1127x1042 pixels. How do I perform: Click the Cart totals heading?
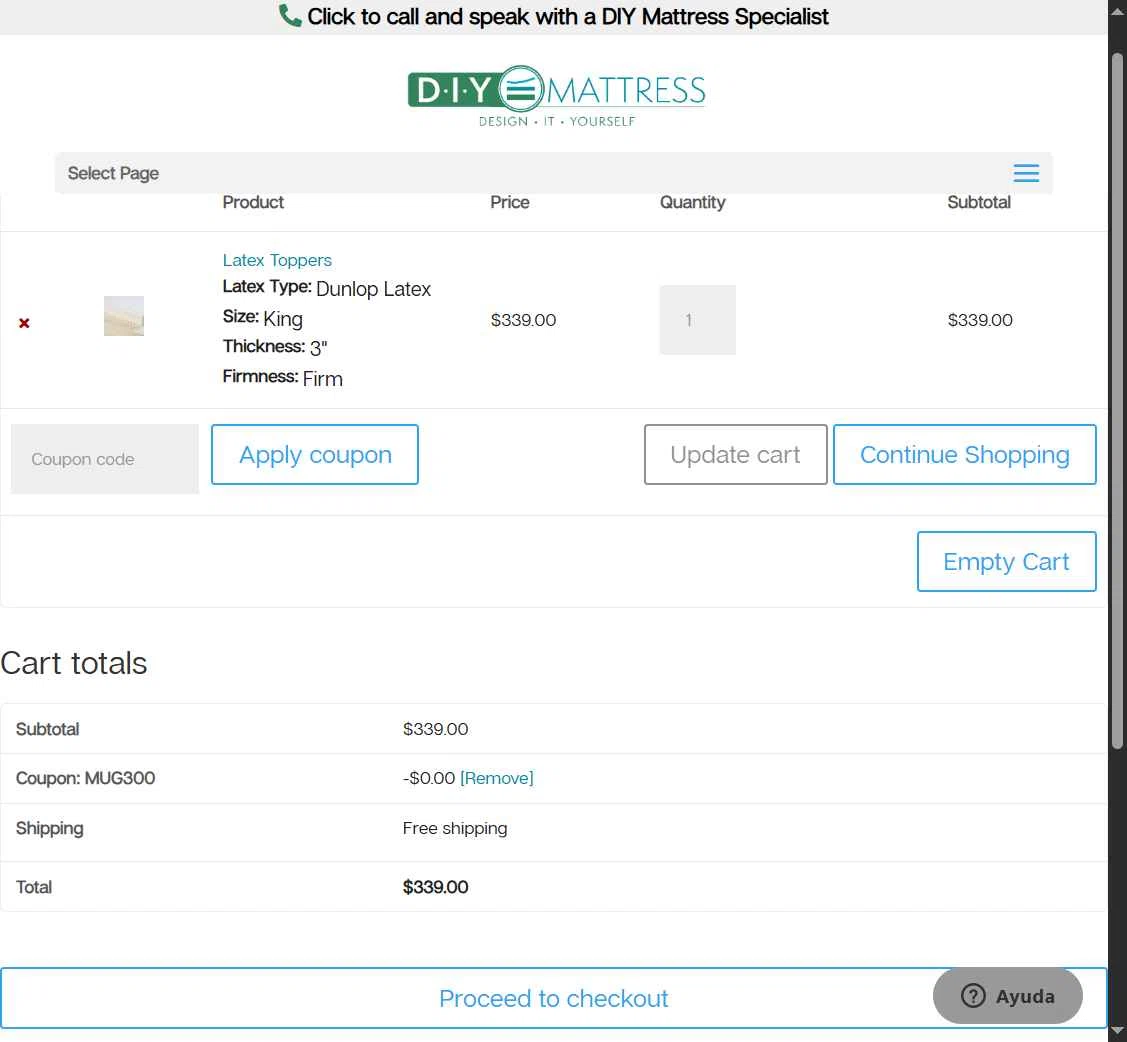(73, 663)
